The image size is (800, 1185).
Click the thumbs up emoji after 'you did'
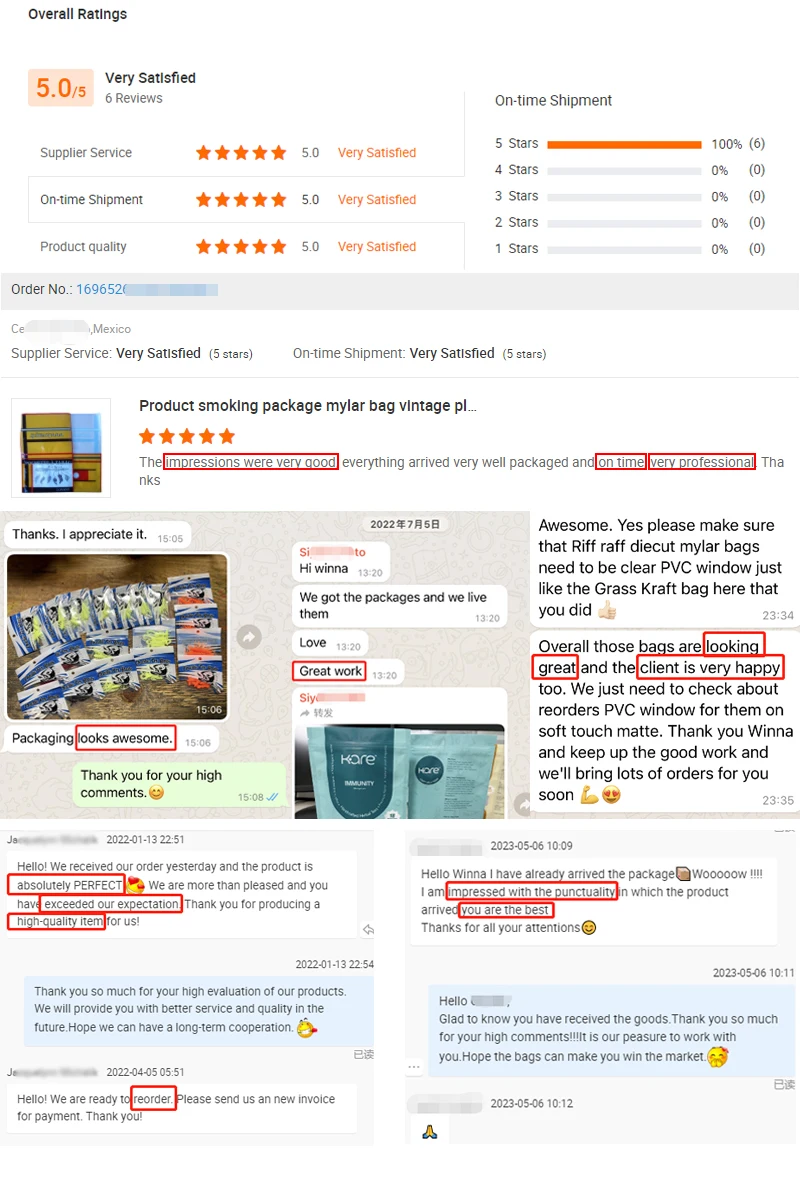(607, 610)
